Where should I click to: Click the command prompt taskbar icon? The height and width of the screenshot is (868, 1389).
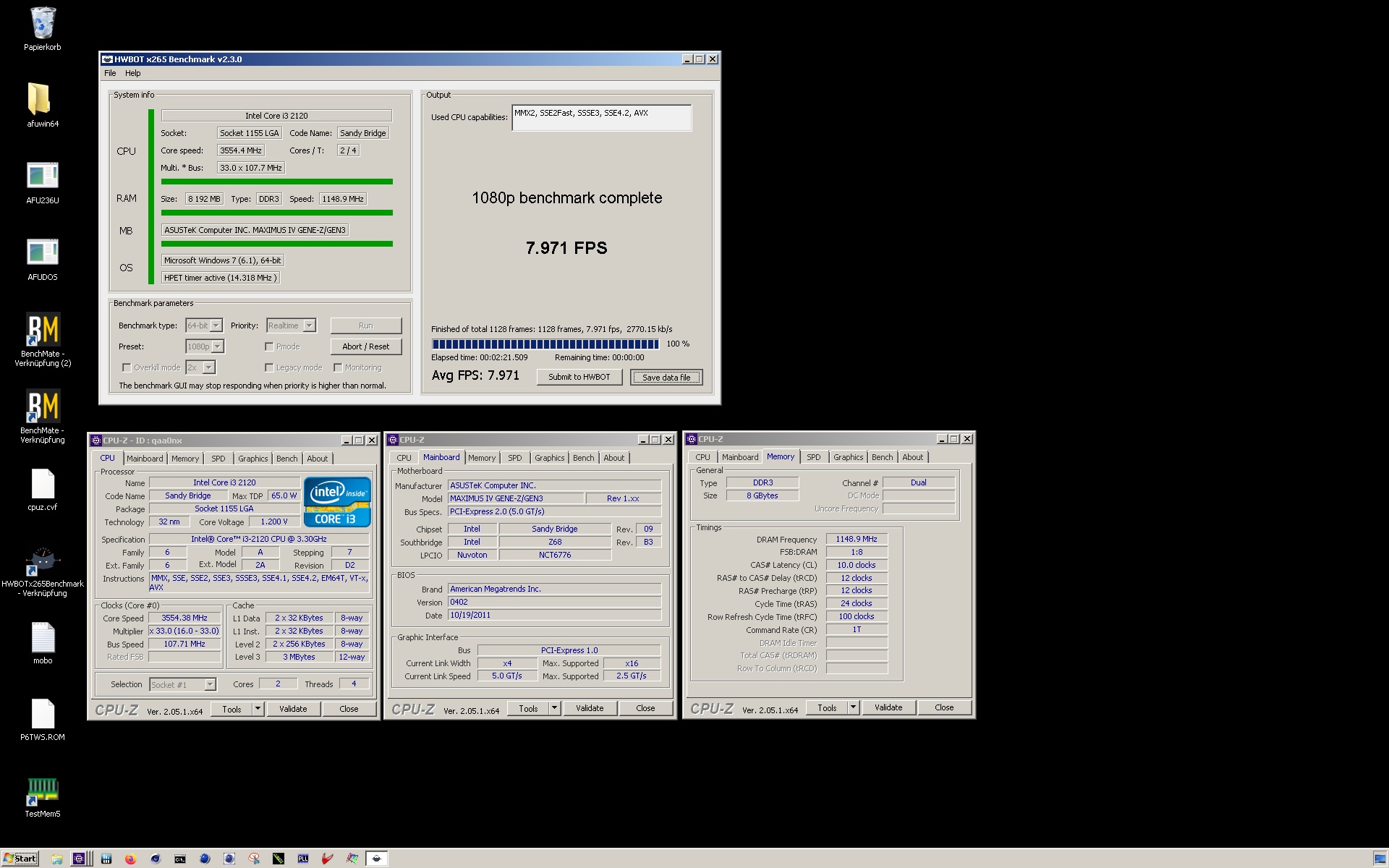click(x=179, y=859)
